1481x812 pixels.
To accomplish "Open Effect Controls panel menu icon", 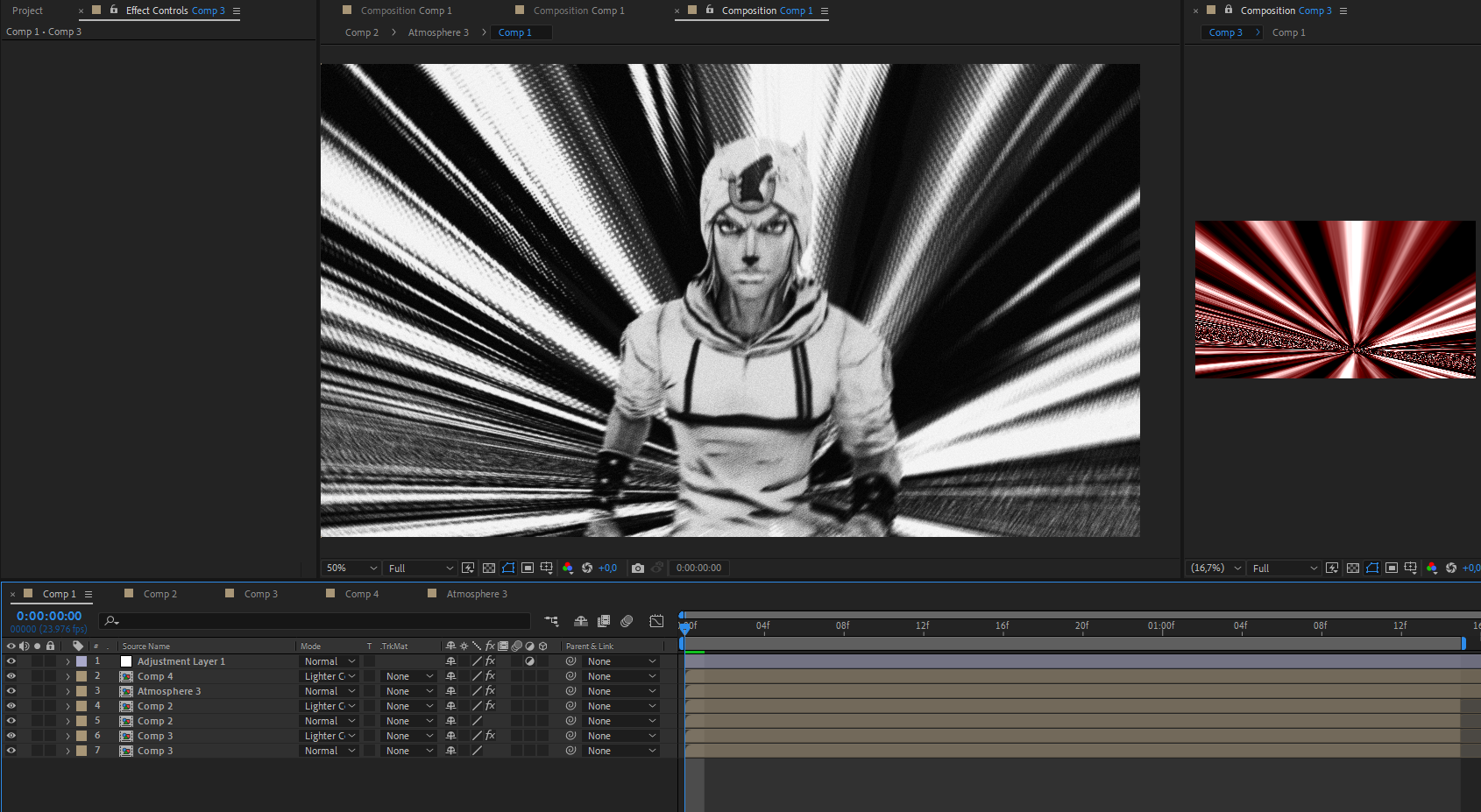I will [237, 11].
